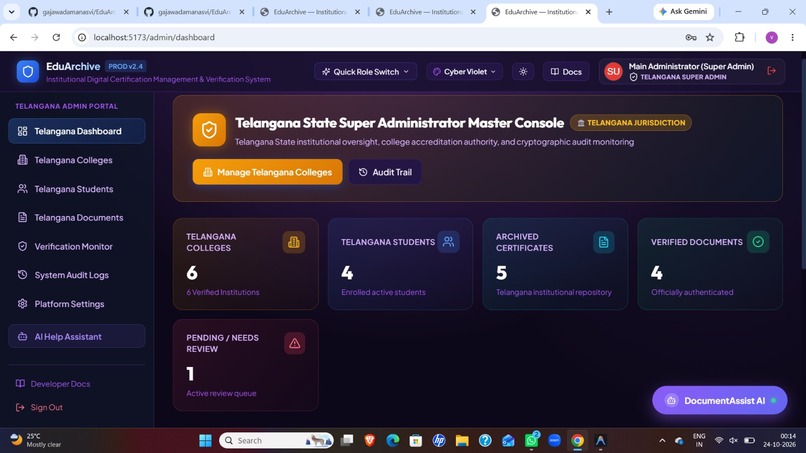This screenshot has width=806, height=453.
Task: Click the Windows Start button
Action: tap(205, 441)
